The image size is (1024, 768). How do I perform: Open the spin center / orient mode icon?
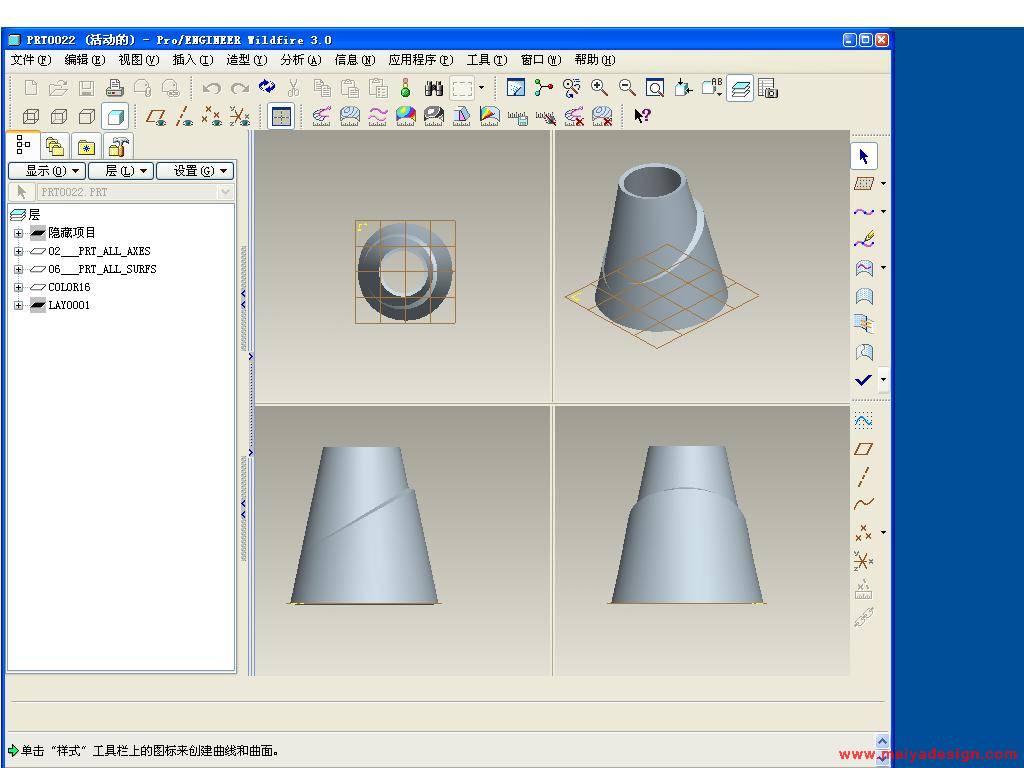coord(543,88)
